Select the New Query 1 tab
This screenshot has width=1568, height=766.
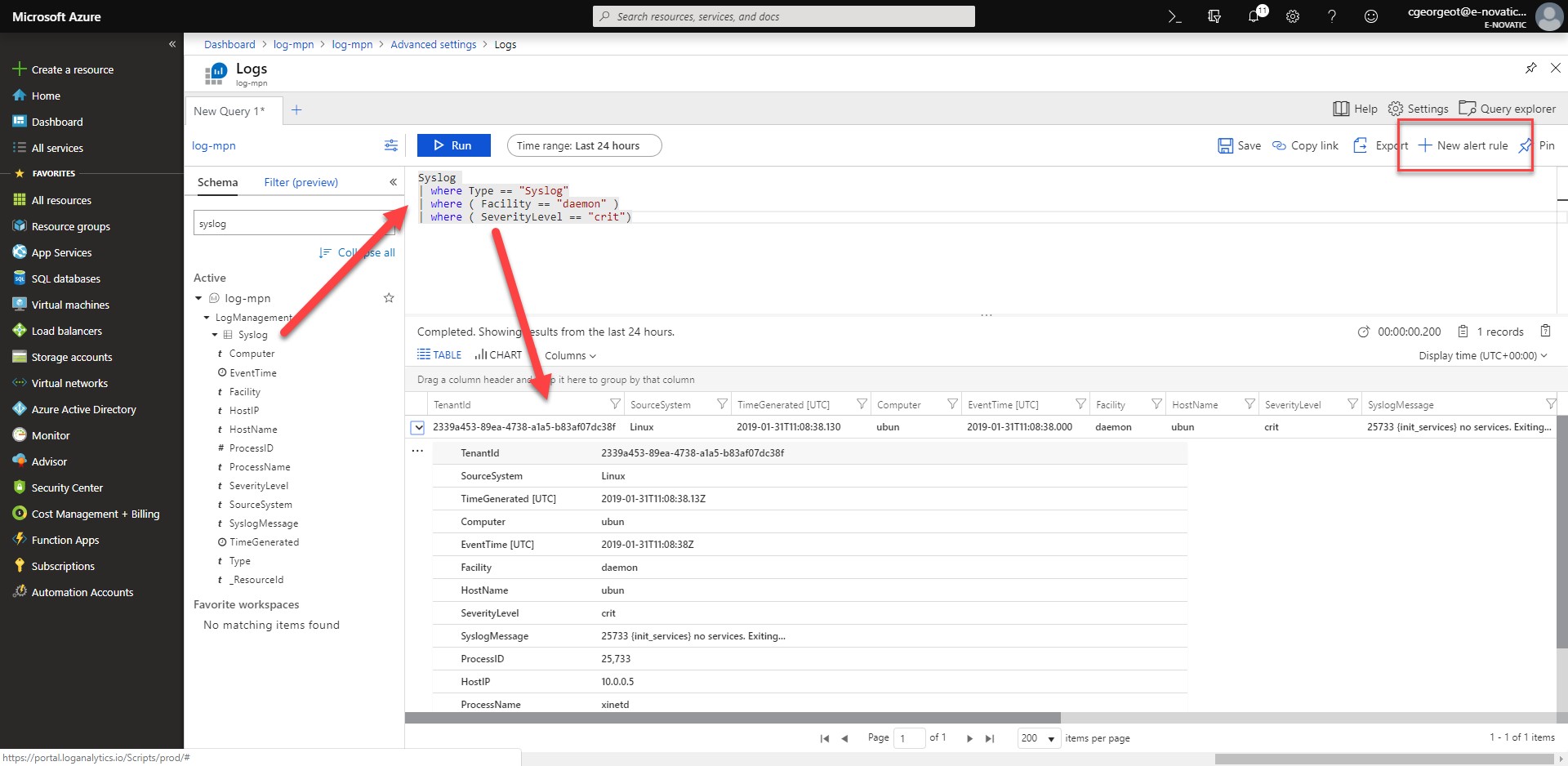[234, 111]
